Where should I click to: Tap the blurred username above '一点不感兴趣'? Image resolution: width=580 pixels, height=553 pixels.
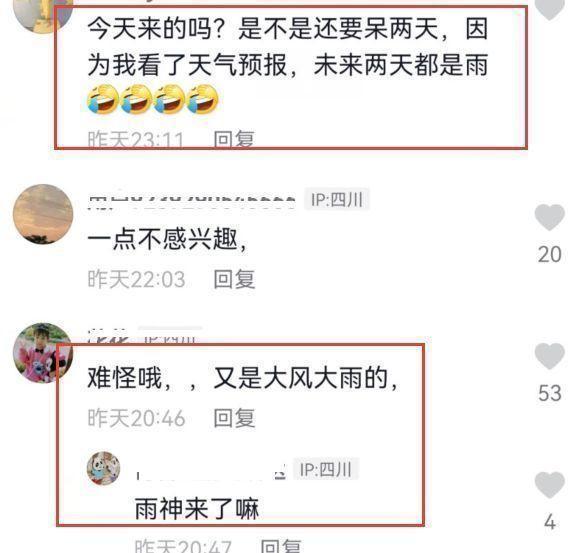tap(192, 200)
